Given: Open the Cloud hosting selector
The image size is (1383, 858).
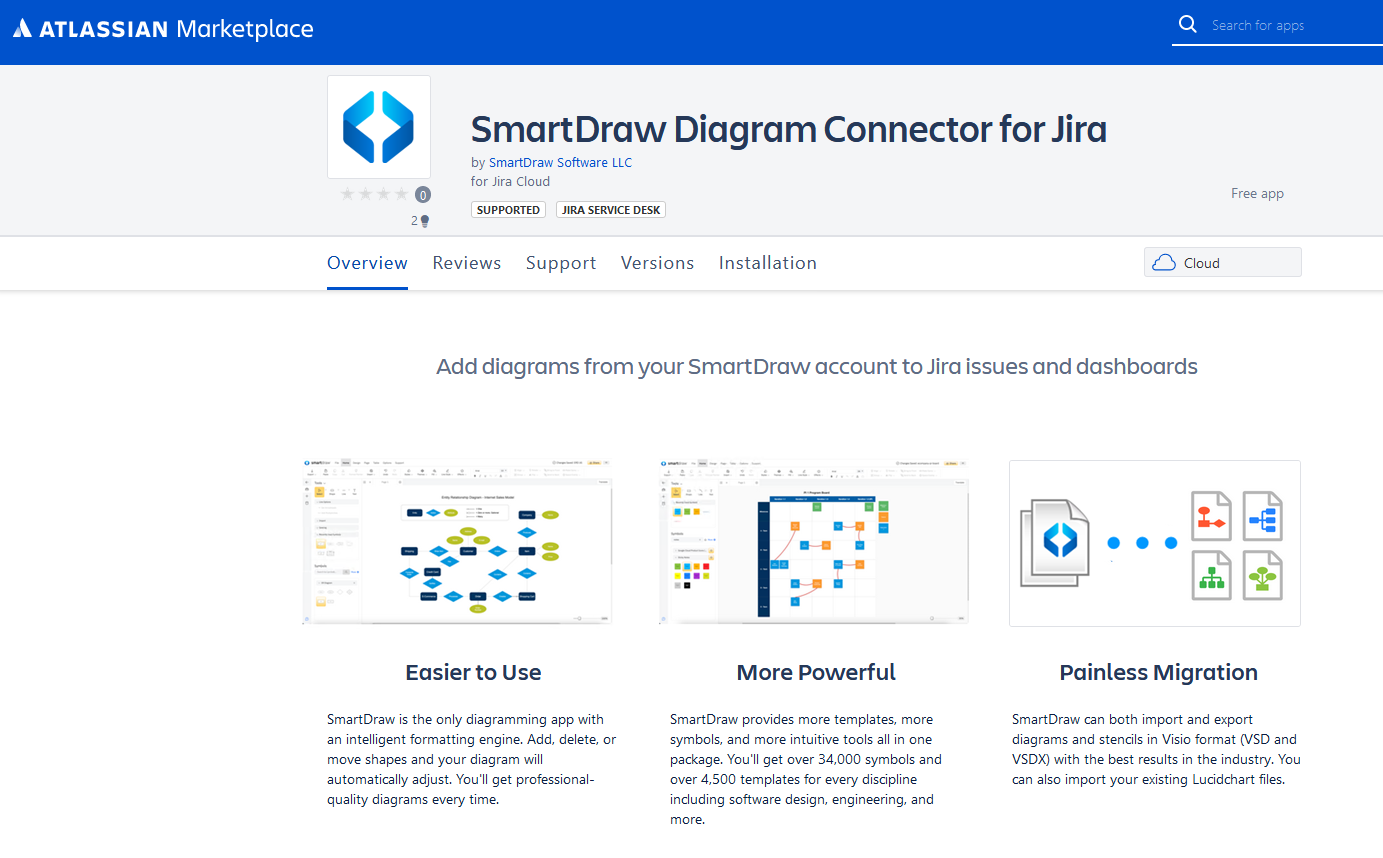Looking at the screenshot, I should click(x=1222, y=261).
